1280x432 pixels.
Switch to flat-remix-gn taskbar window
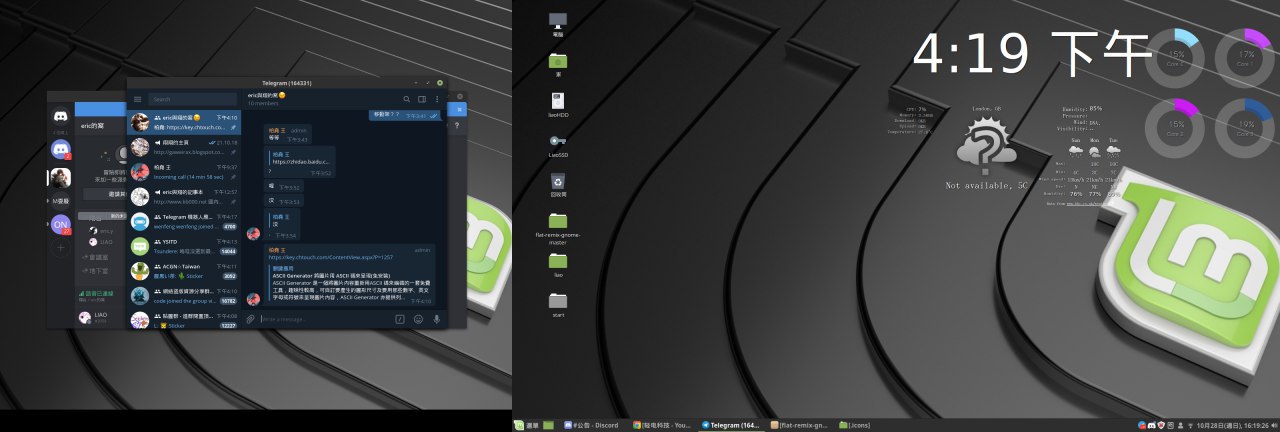802,425
